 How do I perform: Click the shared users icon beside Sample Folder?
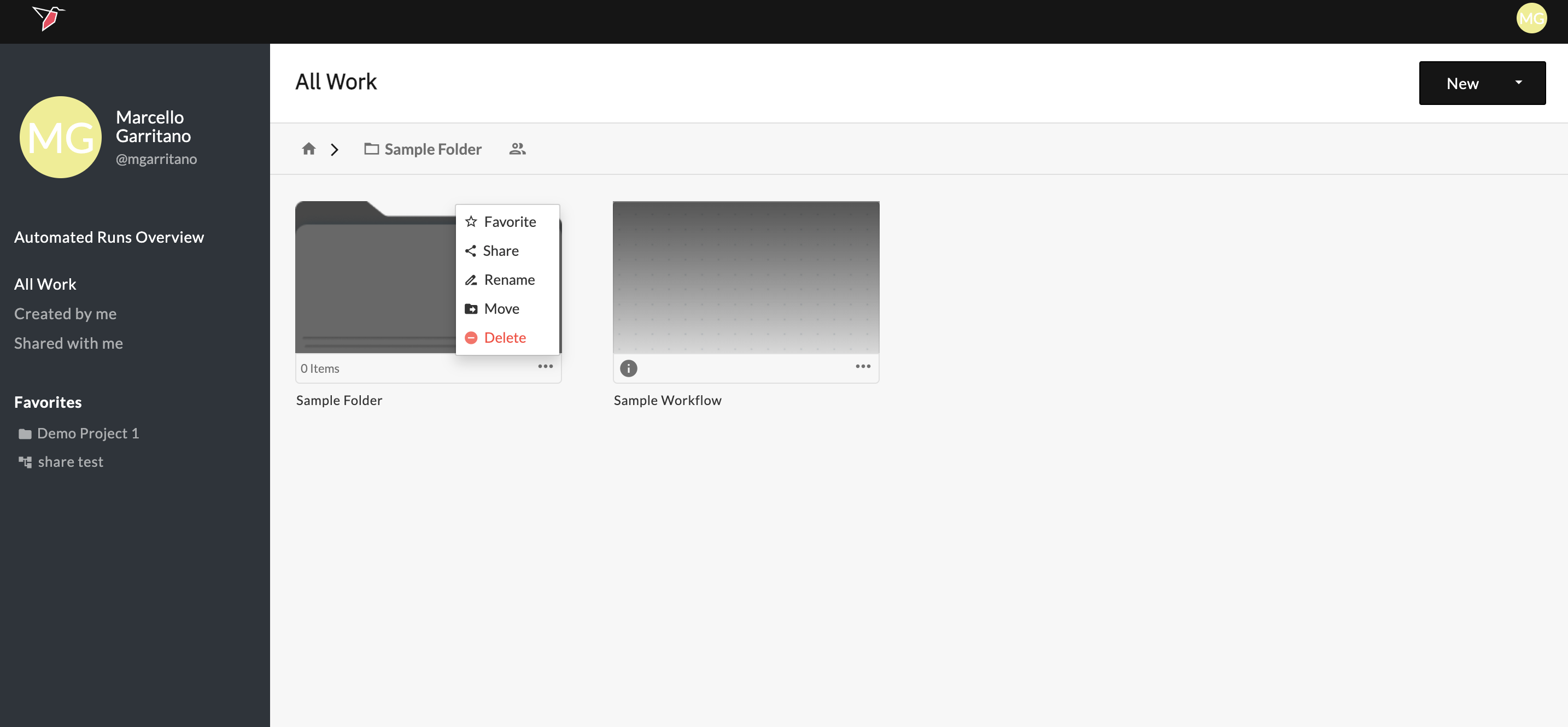[x=517, y=149]
